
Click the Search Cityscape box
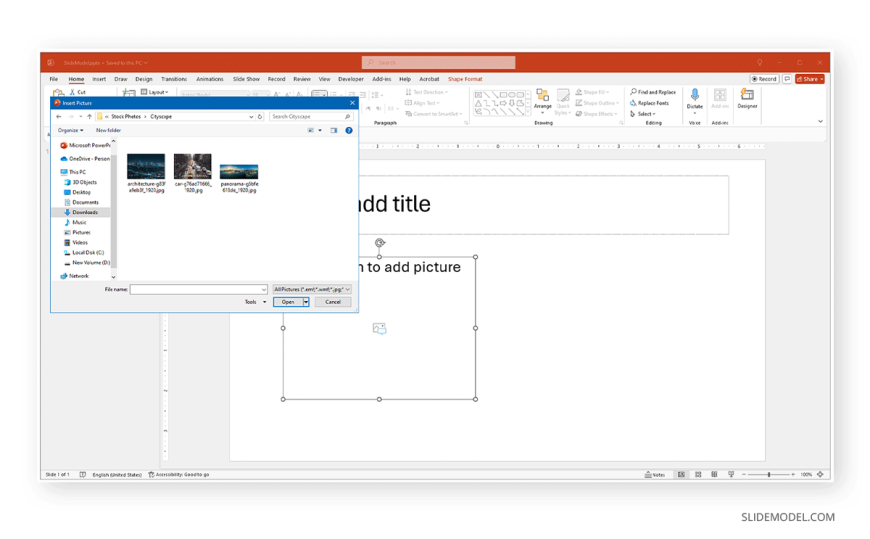coord(311,117)
